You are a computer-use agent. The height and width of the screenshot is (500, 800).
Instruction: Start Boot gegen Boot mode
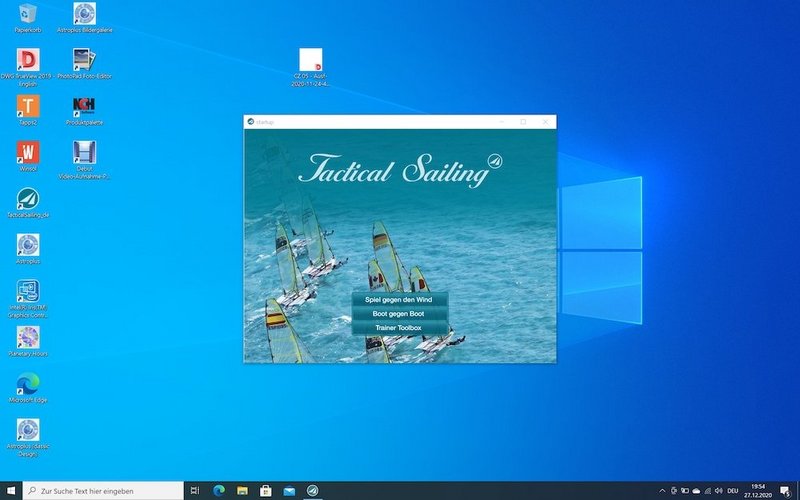399,314
